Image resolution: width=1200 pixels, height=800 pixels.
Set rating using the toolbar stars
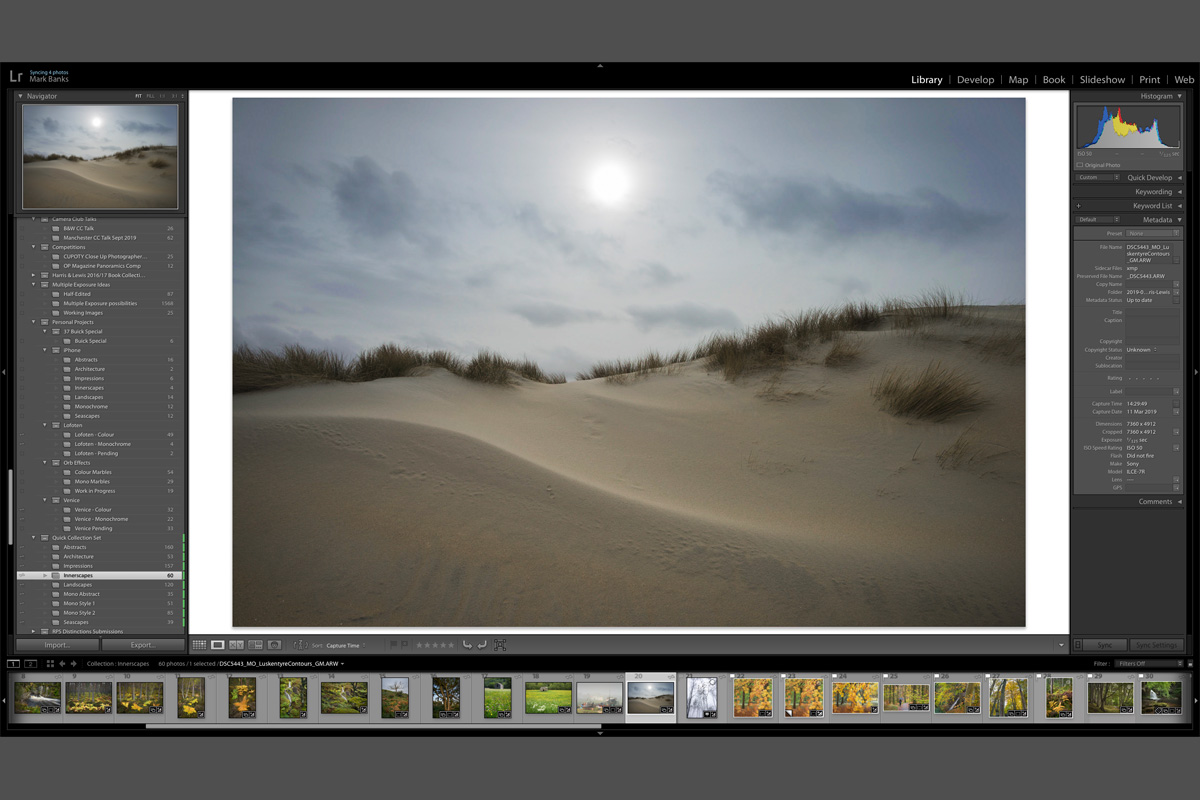point(435,646)
